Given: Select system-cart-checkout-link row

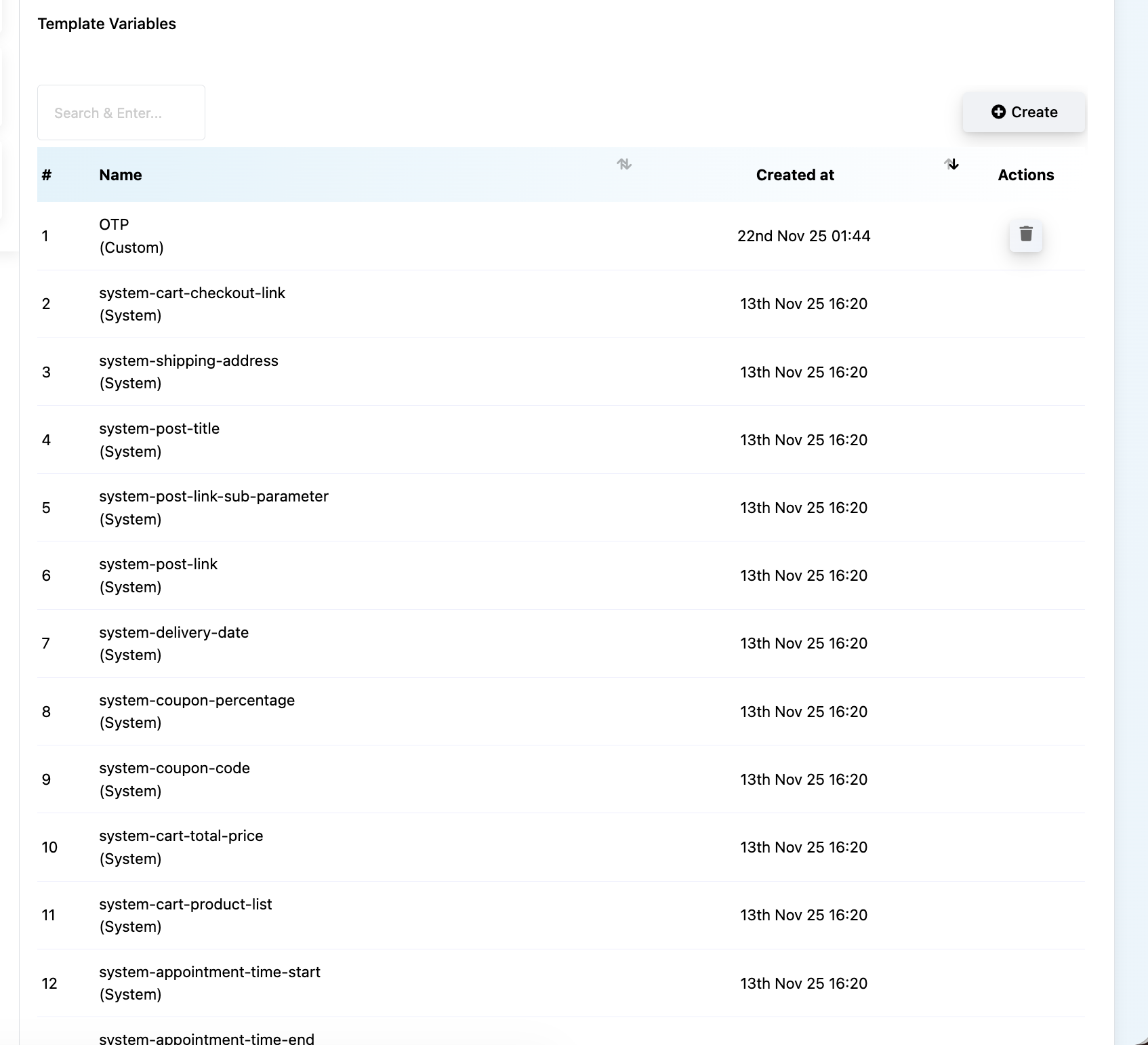Looking at the screenshot, I should click(x=192, y=293).
